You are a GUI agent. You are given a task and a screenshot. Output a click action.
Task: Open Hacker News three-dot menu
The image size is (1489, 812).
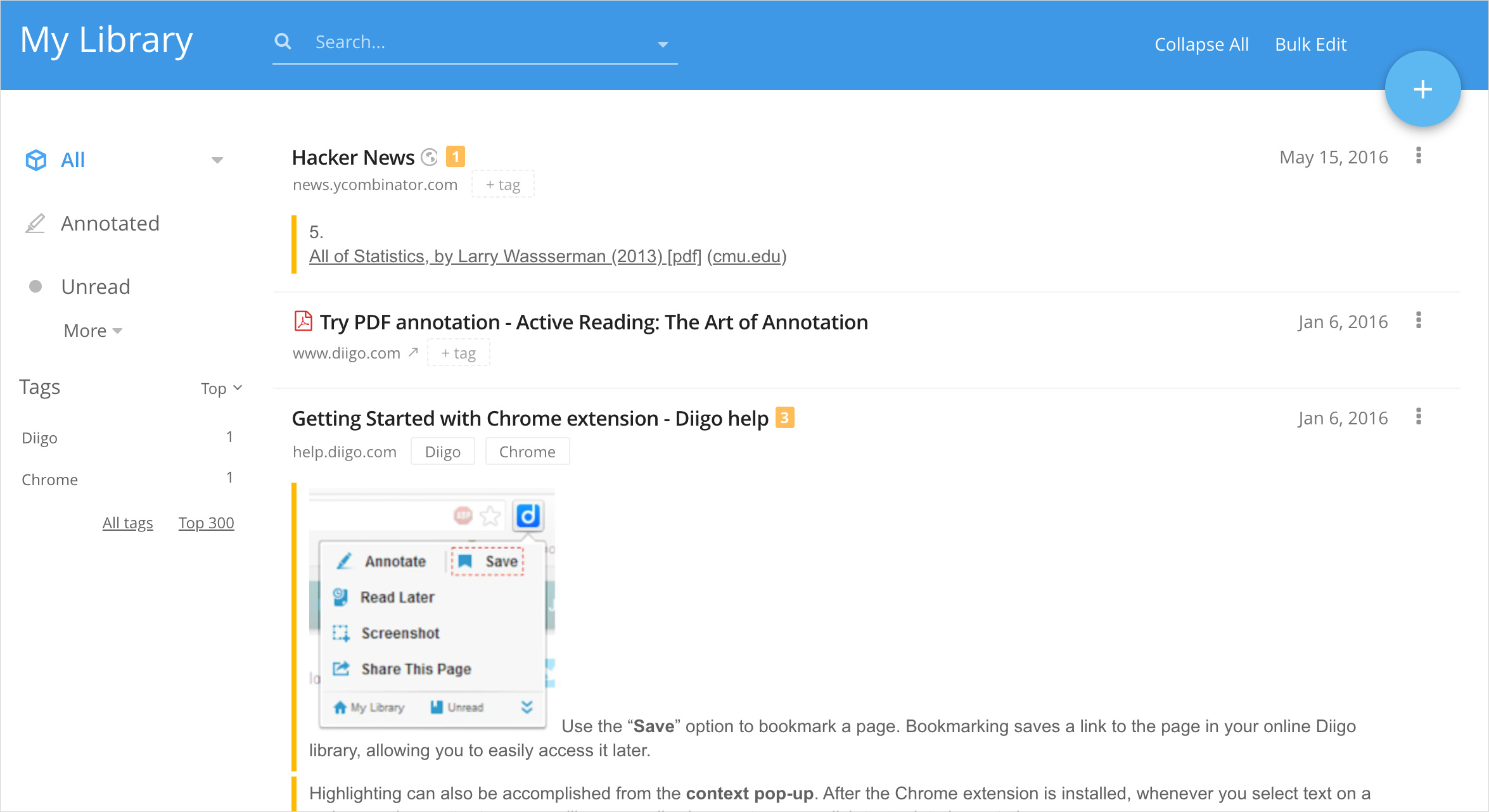[x=1419, y=155]
